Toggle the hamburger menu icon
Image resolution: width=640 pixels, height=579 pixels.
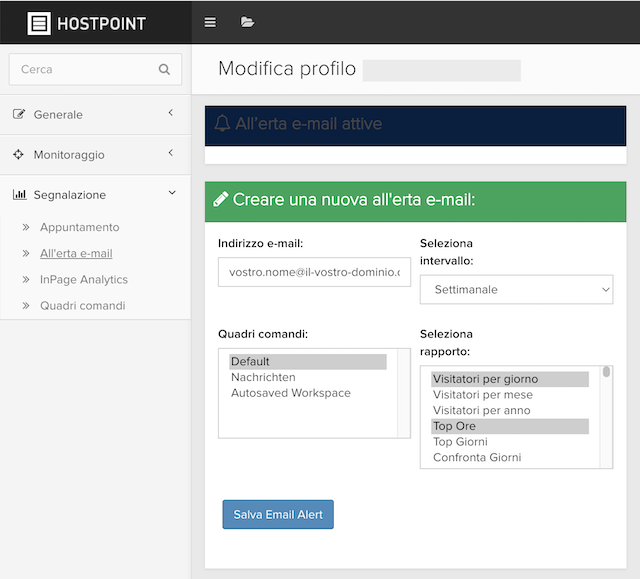(x=210, y=22)
